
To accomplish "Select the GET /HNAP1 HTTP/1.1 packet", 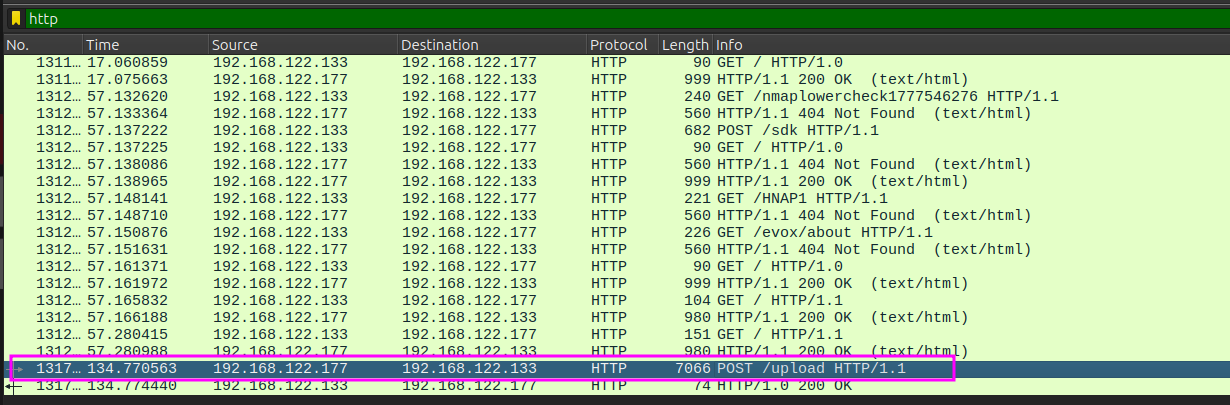I will pos(615,198).
